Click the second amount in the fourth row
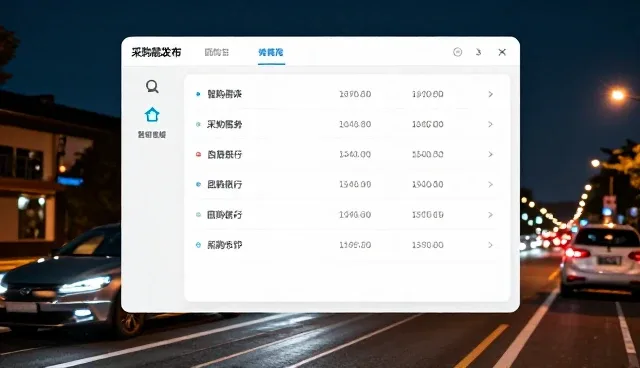 point(427,184)
